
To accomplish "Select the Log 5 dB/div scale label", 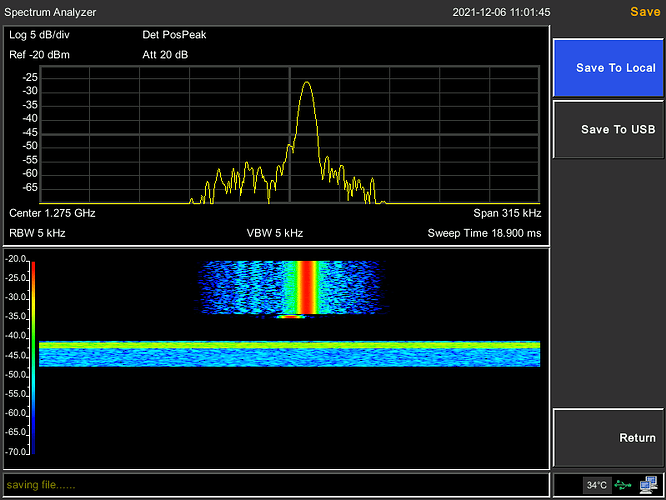I will pos(39,35).
